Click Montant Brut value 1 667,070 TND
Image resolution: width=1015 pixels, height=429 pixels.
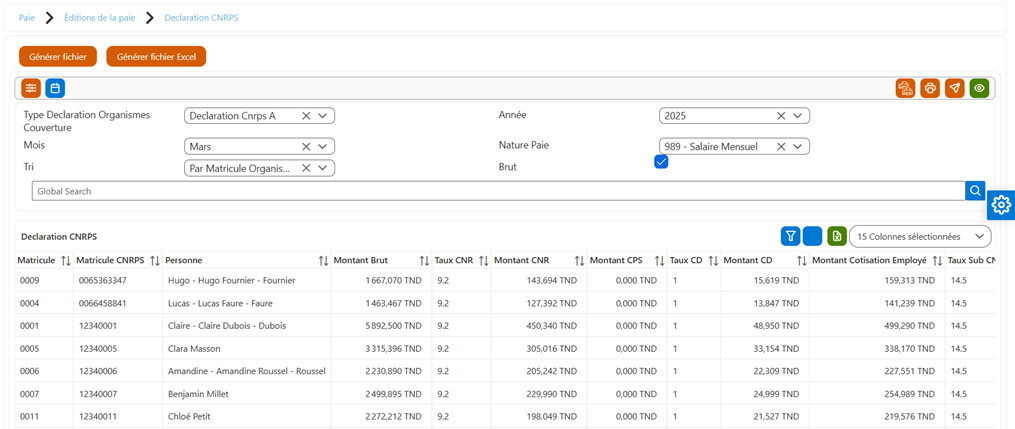(394, 280)
